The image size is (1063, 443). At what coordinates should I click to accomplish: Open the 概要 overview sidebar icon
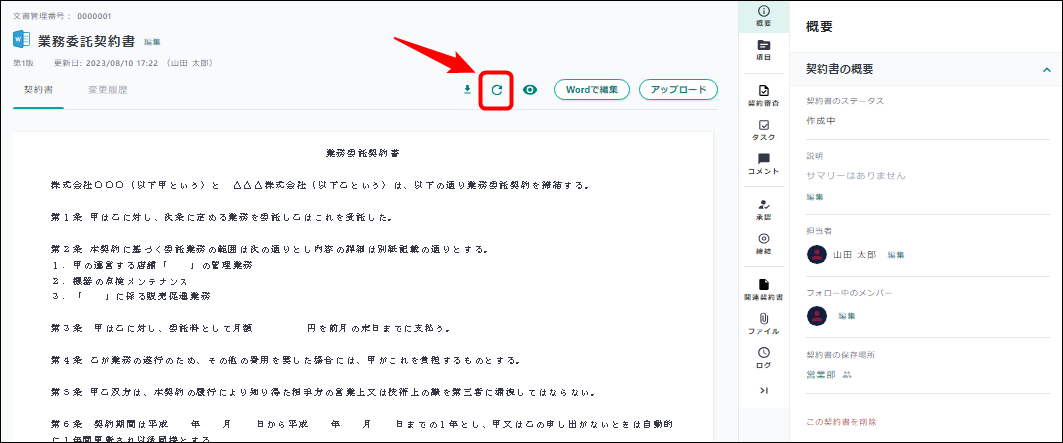point(764,15)
